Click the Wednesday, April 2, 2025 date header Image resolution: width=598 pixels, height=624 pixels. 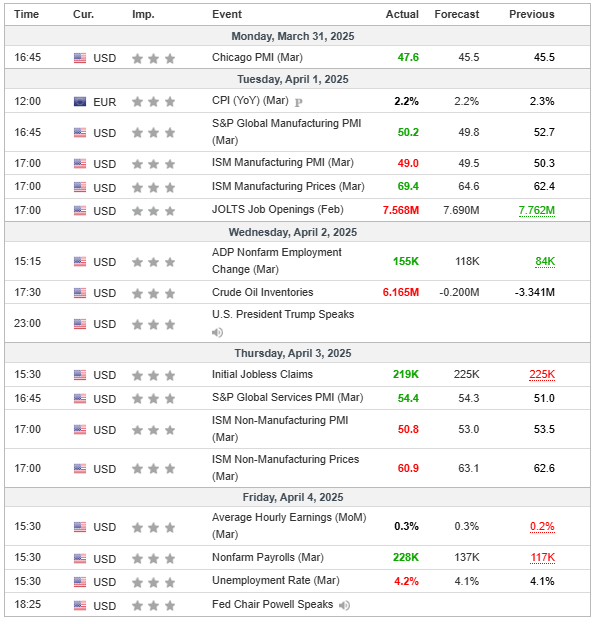click(293, 232)
